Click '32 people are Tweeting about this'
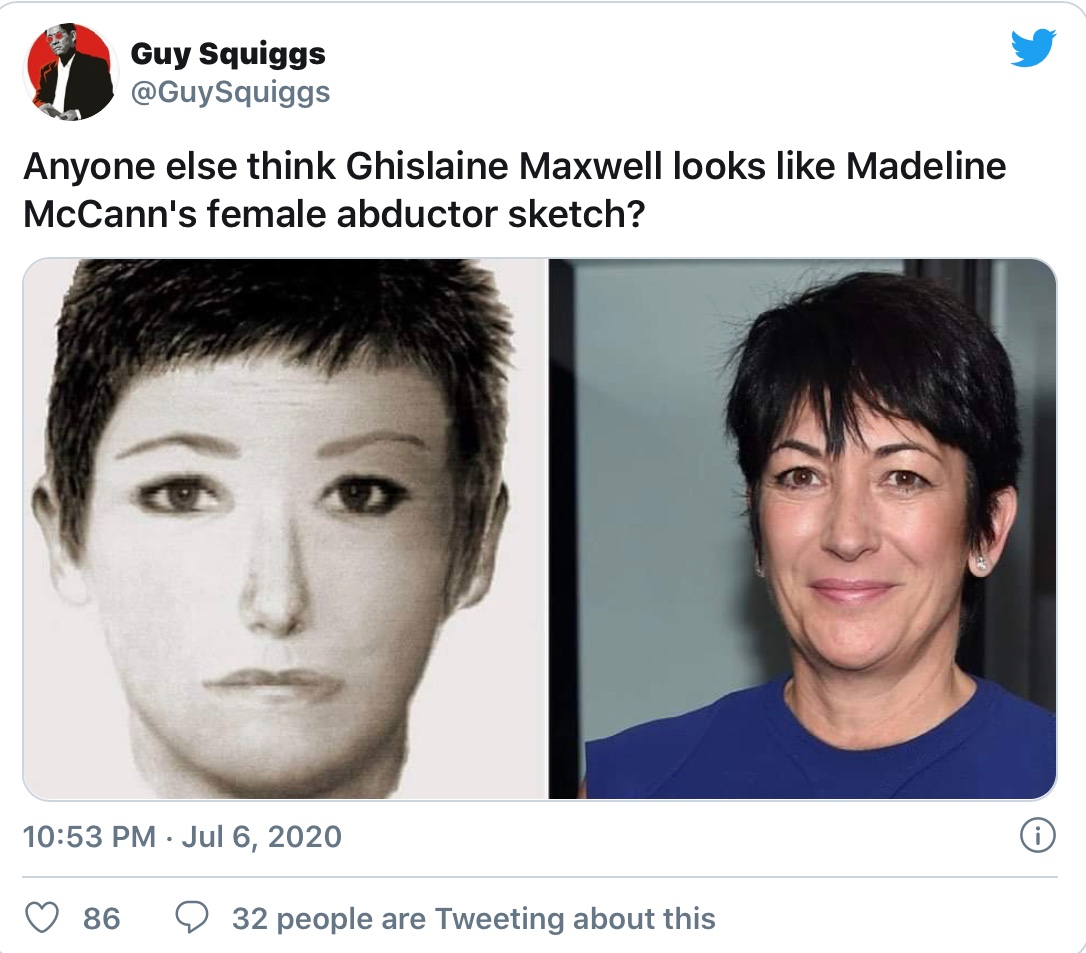 click(x=473, y=918)
